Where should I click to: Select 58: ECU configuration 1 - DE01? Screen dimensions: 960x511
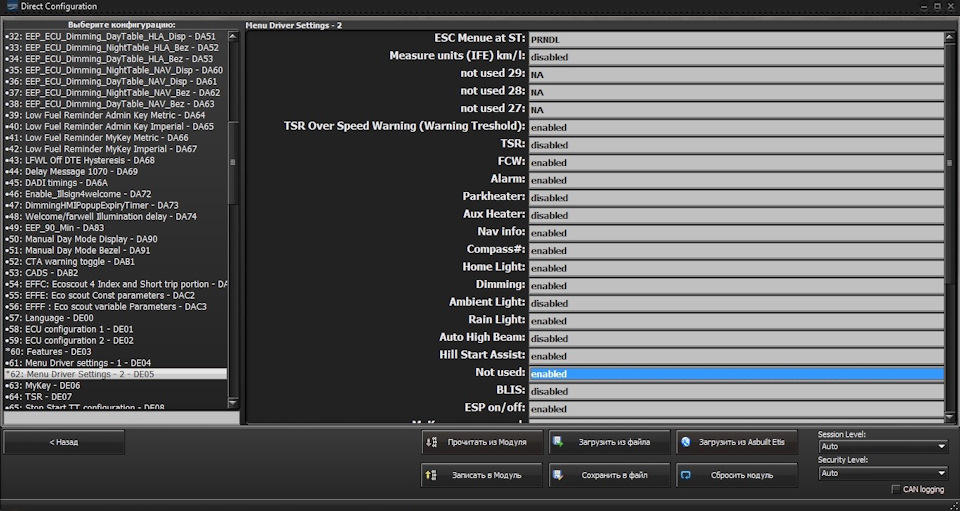pos(115,329)
